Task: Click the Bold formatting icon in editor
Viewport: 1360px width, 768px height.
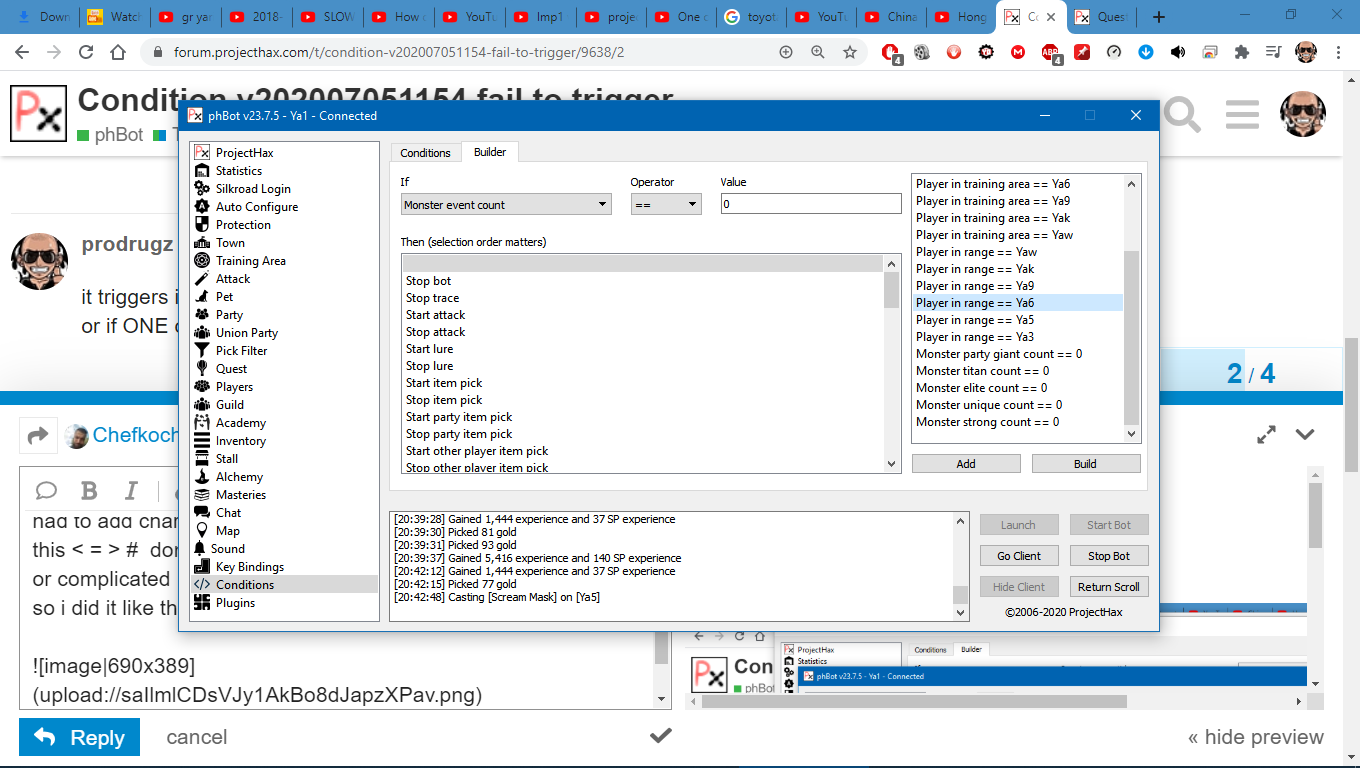Action: tap(89, 490)
